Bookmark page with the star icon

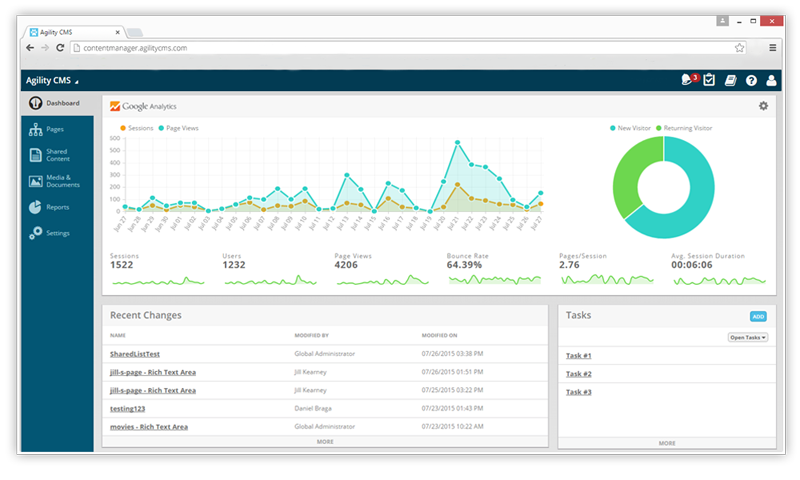[740, 47]
